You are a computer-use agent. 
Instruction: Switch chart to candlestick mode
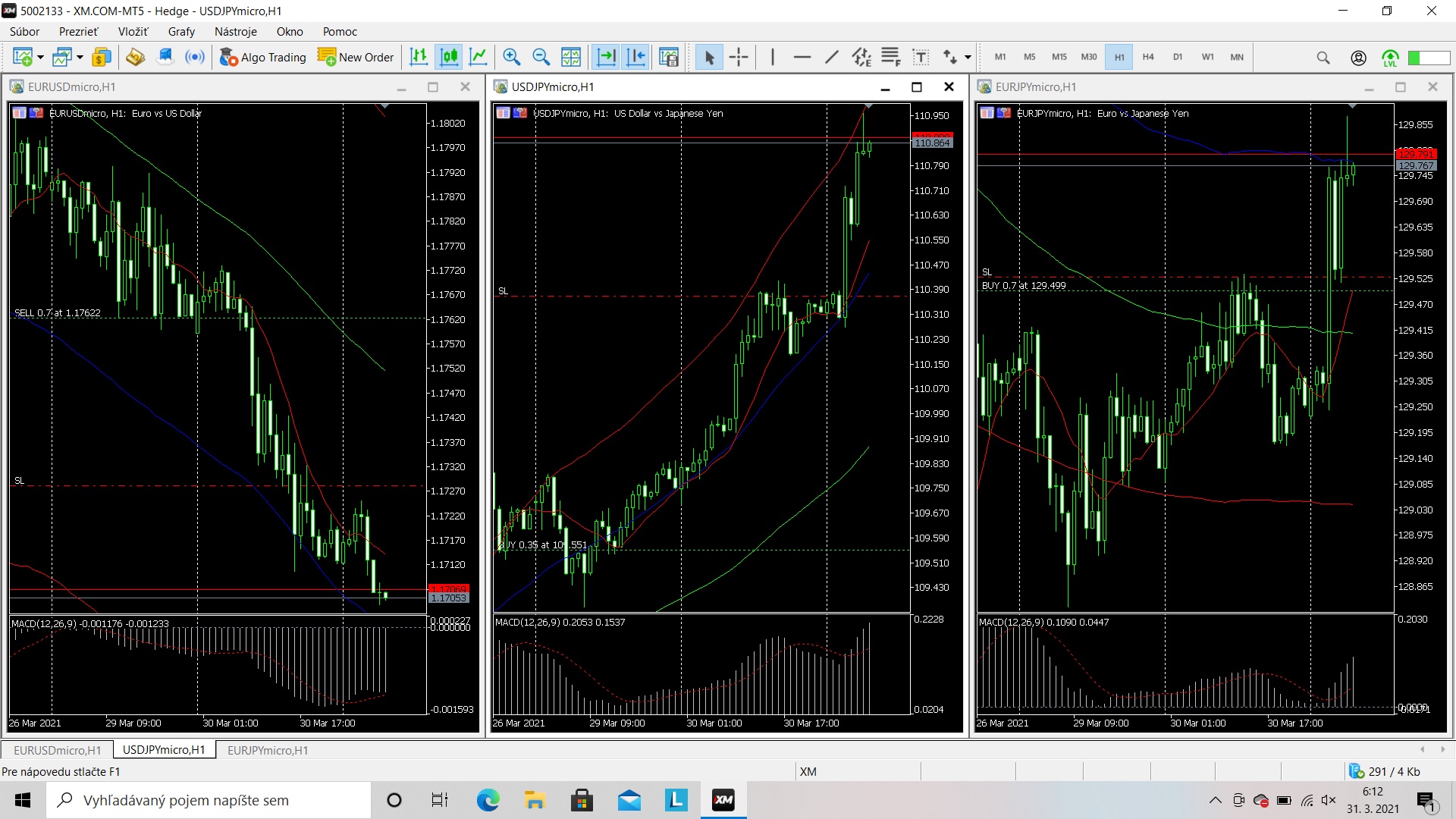point(449,57)
